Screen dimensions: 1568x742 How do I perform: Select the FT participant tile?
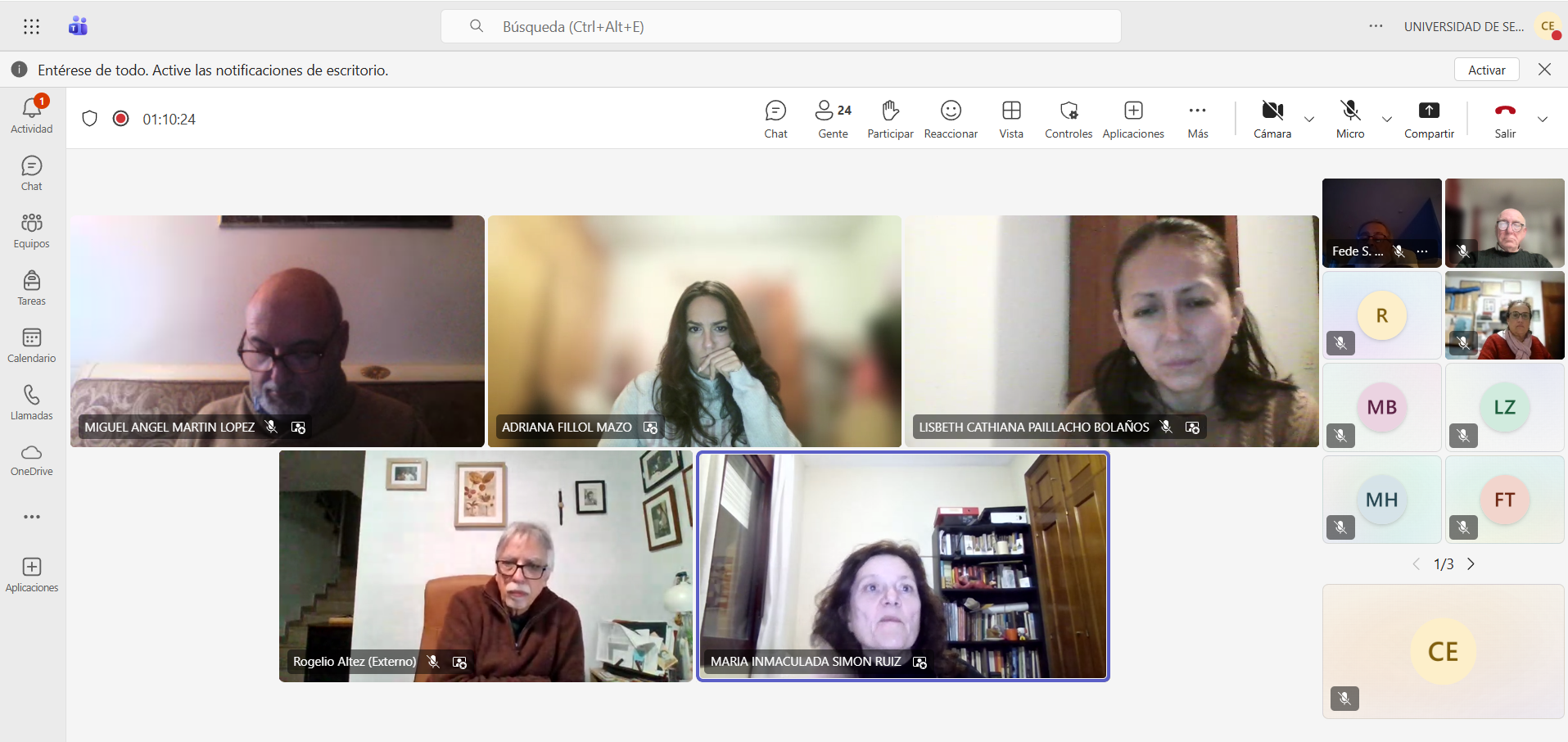click(1505, 500)
